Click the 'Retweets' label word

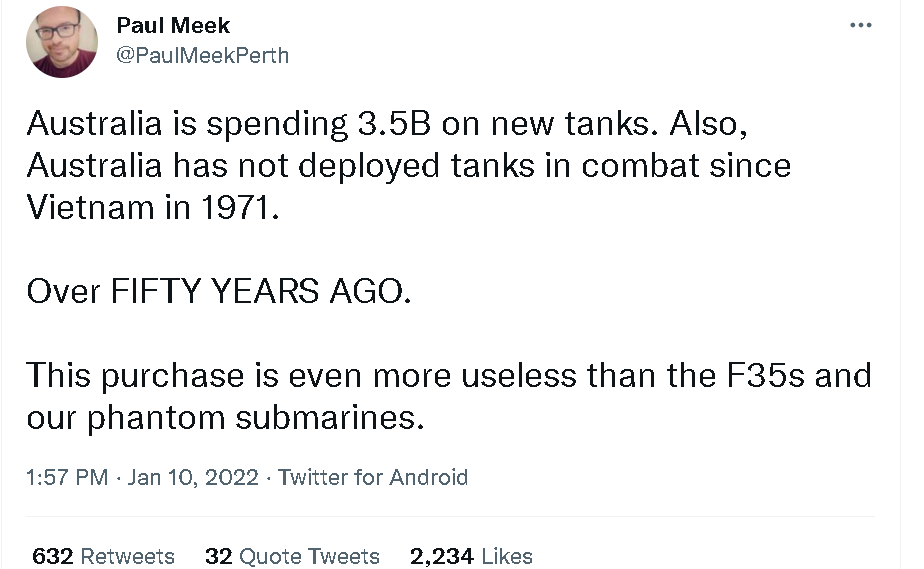127,556
